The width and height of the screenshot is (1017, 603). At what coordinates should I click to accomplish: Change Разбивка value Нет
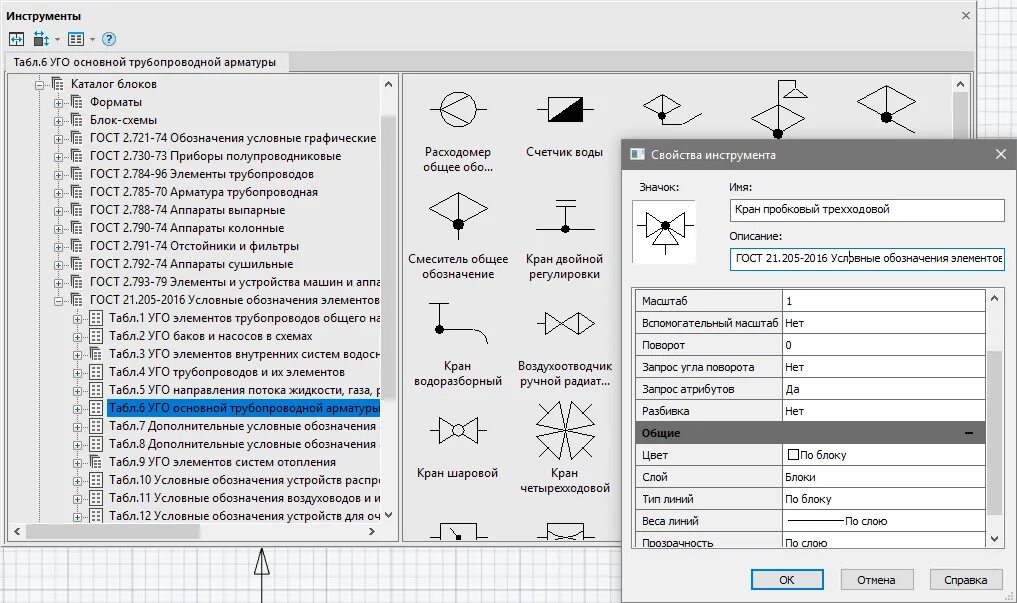883,411
